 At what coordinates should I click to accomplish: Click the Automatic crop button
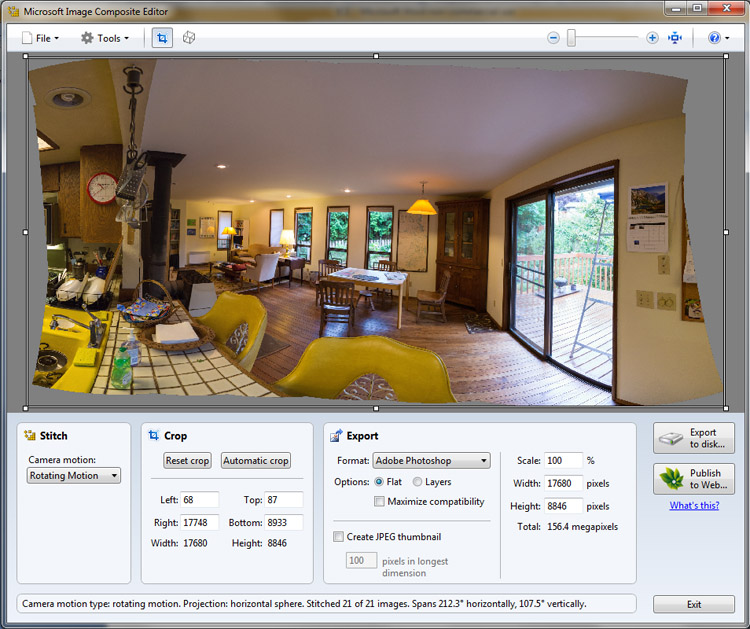click(256, 461)
